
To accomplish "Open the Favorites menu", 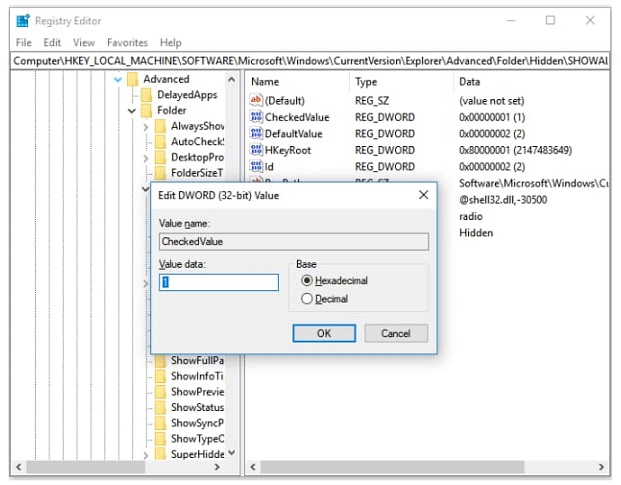I will [x=127, y=42].
